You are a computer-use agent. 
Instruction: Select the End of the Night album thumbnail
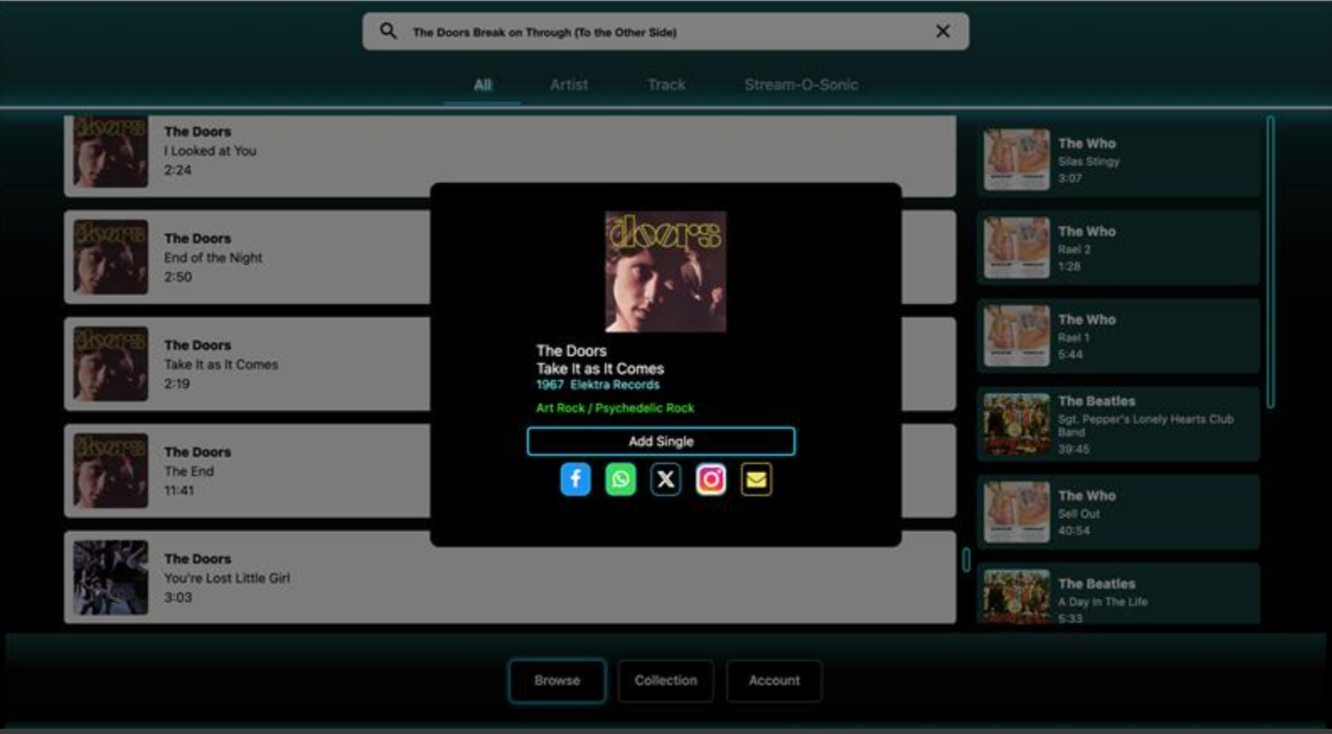[111, 257]
